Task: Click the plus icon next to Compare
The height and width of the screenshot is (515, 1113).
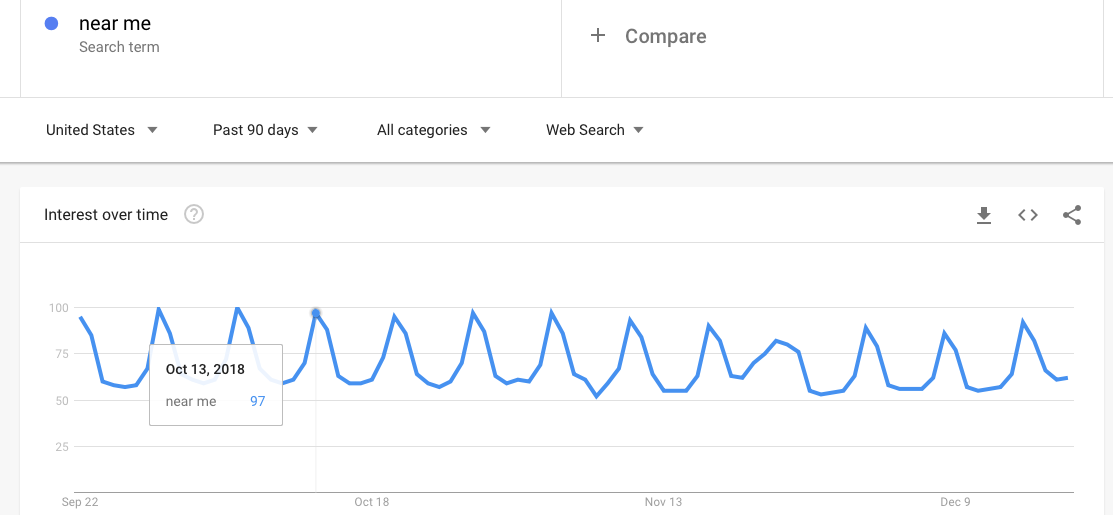Action: click(598, 35)
